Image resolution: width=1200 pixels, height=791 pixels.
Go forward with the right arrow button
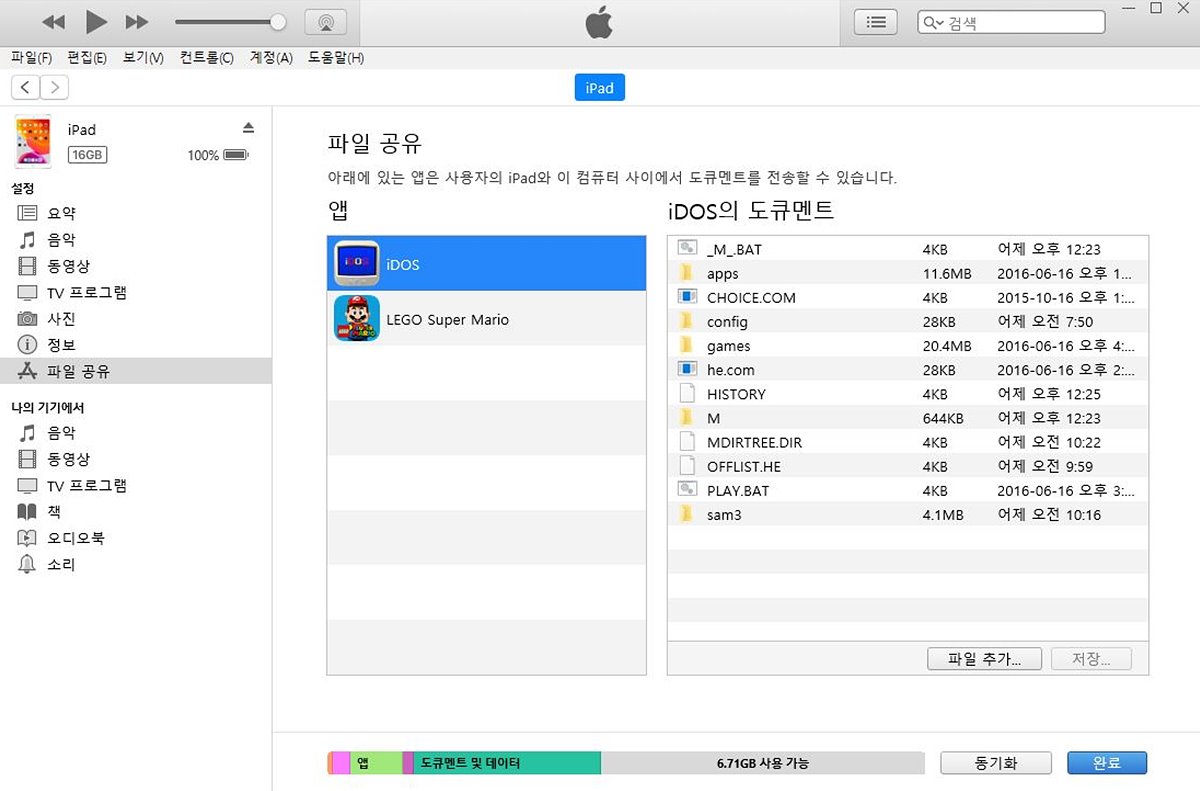point(55,87)
